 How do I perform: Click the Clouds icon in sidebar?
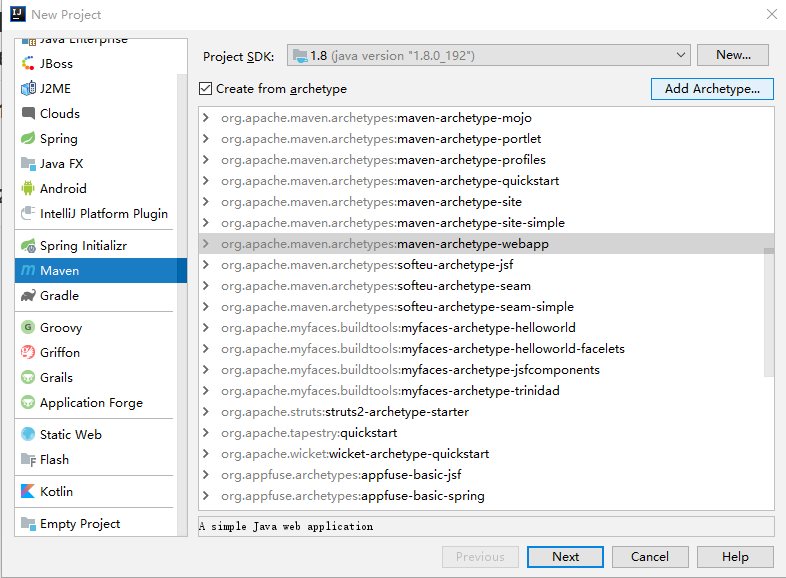28,113
